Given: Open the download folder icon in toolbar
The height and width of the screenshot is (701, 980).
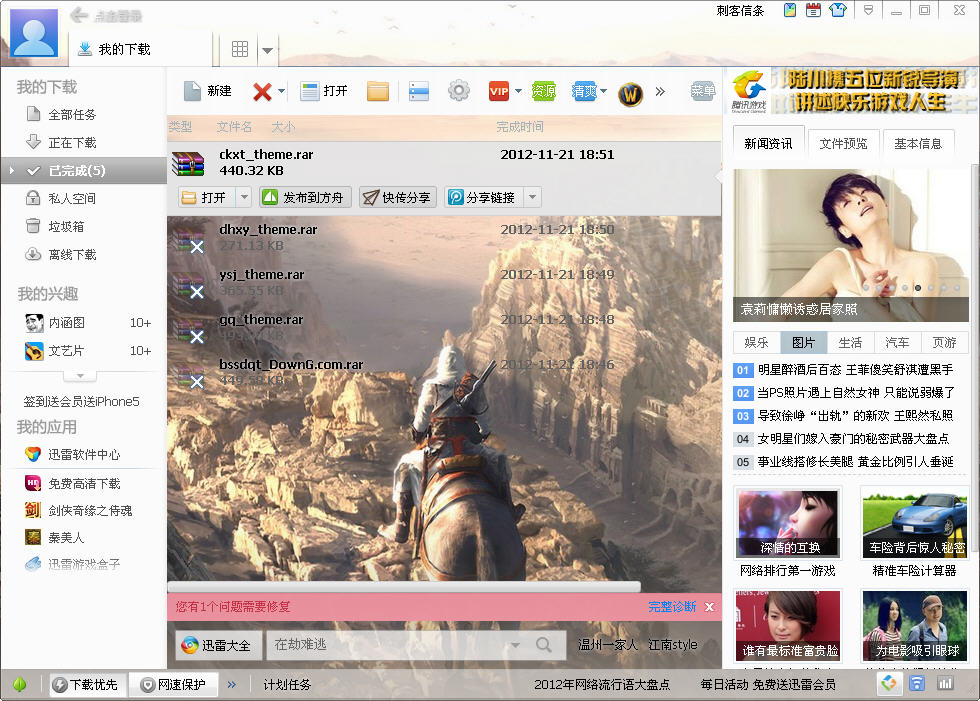Looking at the screenshot, I should pos(378,91).
